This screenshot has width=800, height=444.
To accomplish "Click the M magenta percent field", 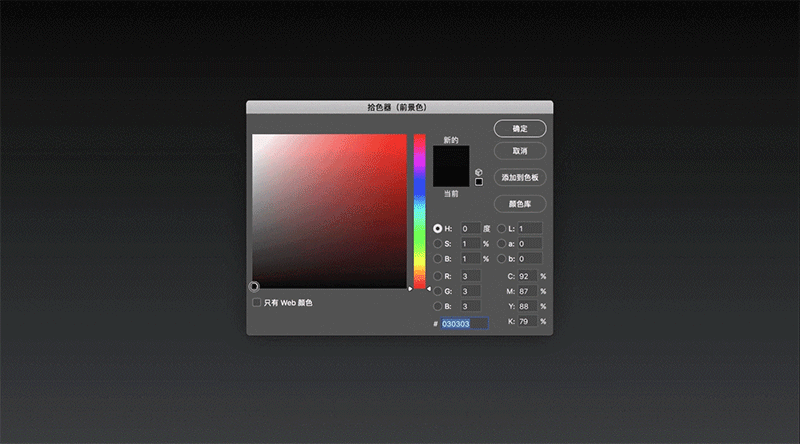I will [528, 291].
